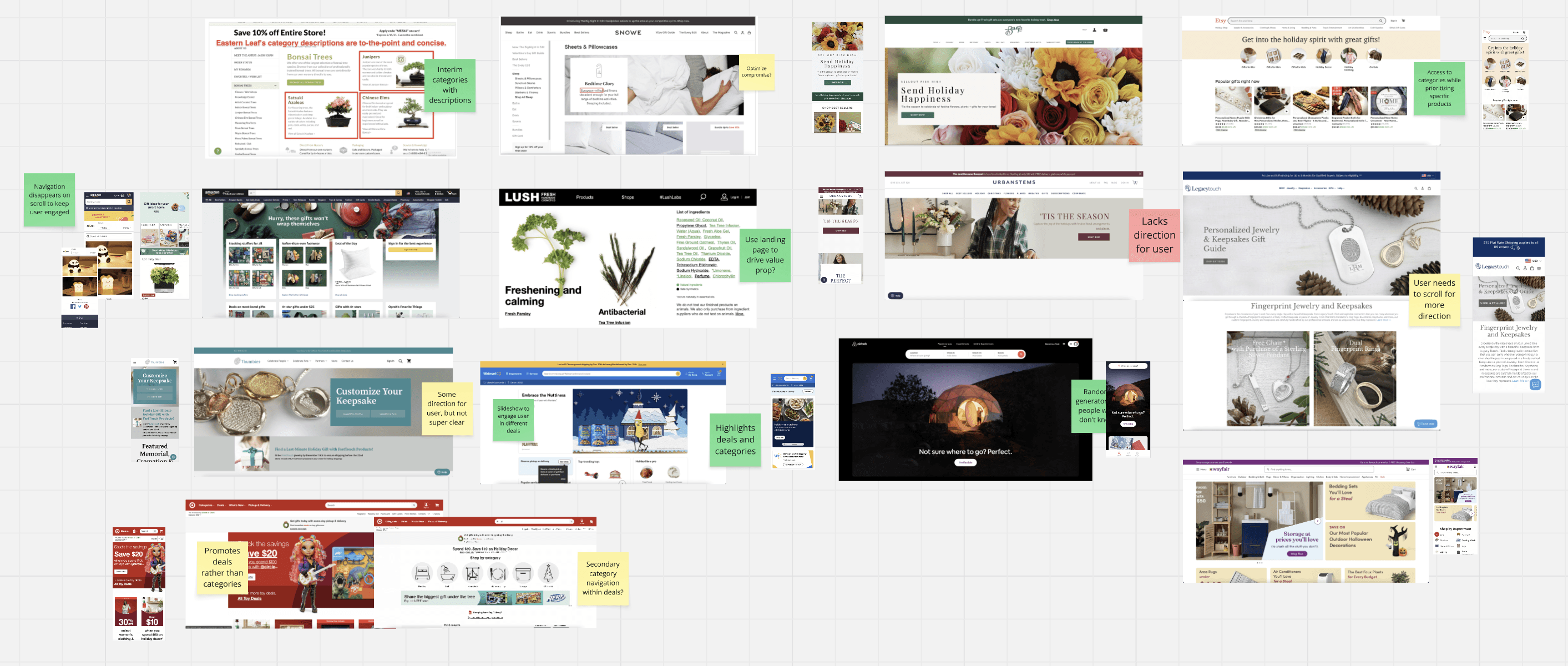Click the storage box category icon in Target
Viewport: 1568px width, 666px height.
pyautogui.click(x=523, y=573)
